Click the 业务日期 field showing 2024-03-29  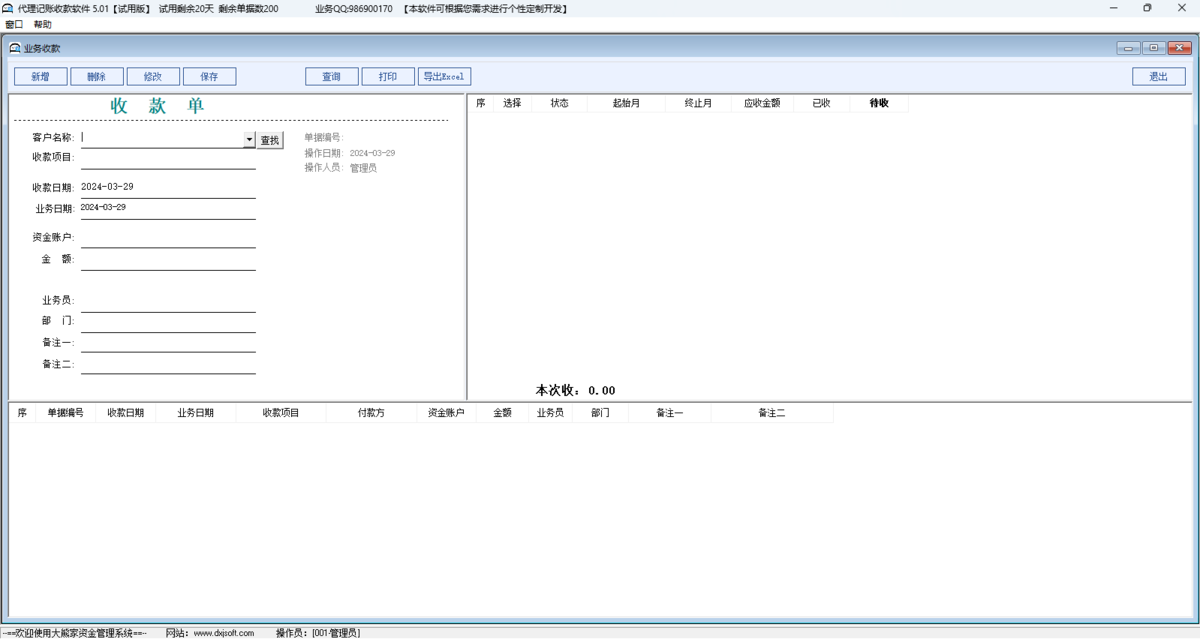pyautogui.click(x=168, y=209)
